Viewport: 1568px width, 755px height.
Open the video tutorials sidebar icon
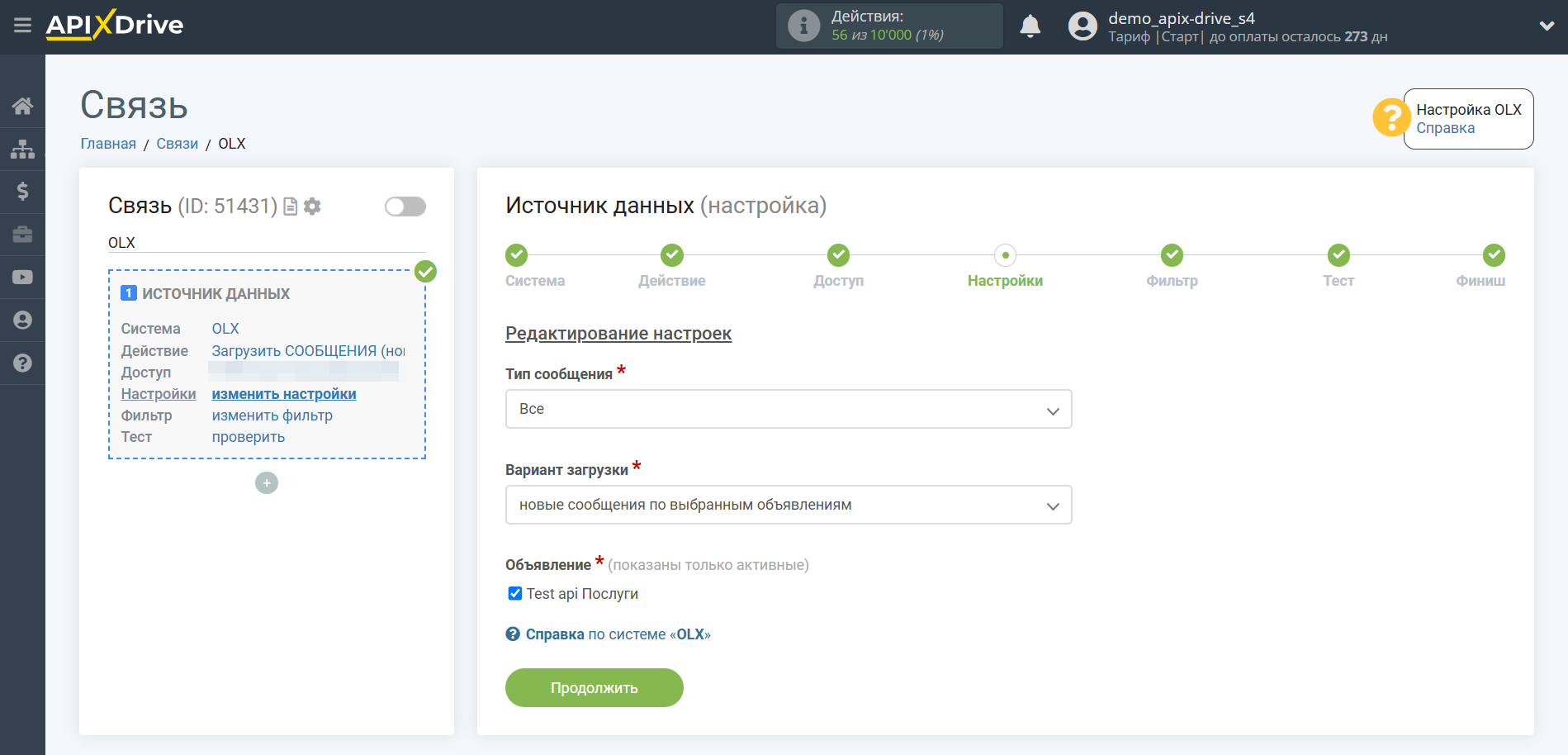tap(22, 278)
